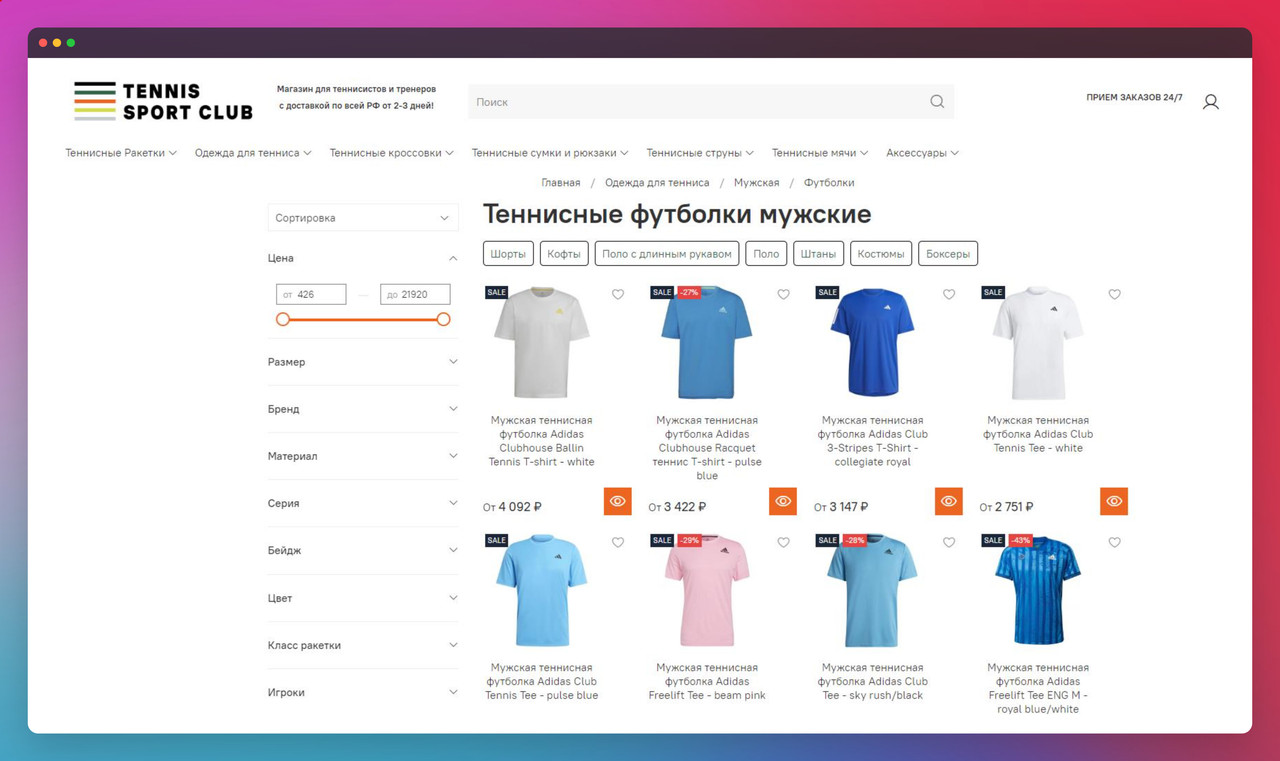Screen dimensions: 1280x761
Task: Click the search magnifier icon
Action: click(937, 102)
